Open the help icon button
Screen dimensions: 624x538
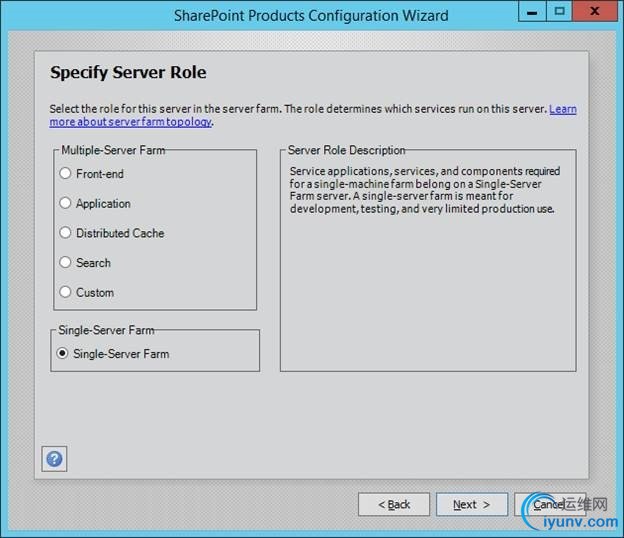tap(54, 459)
